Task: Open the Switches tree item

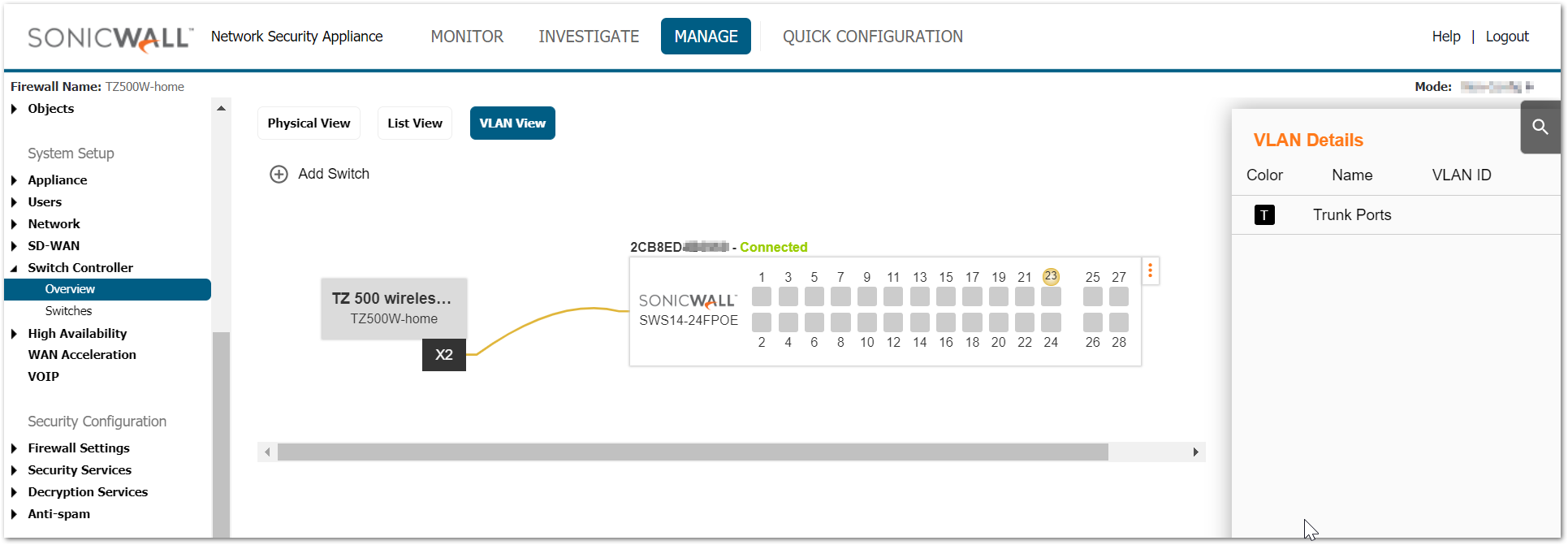Action: click(x=68, y=311)
